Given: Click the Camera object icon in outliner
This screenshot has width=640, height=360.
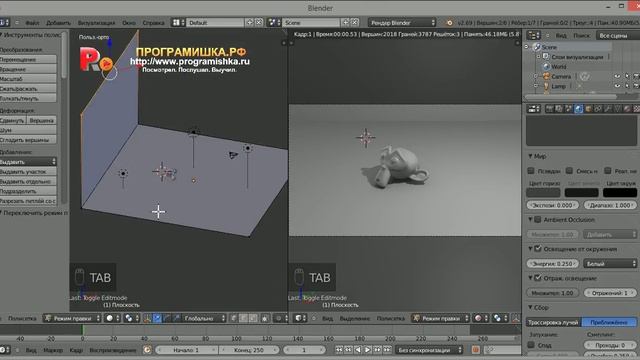Looking at the screenshot, I should click(x=546, y=76).
